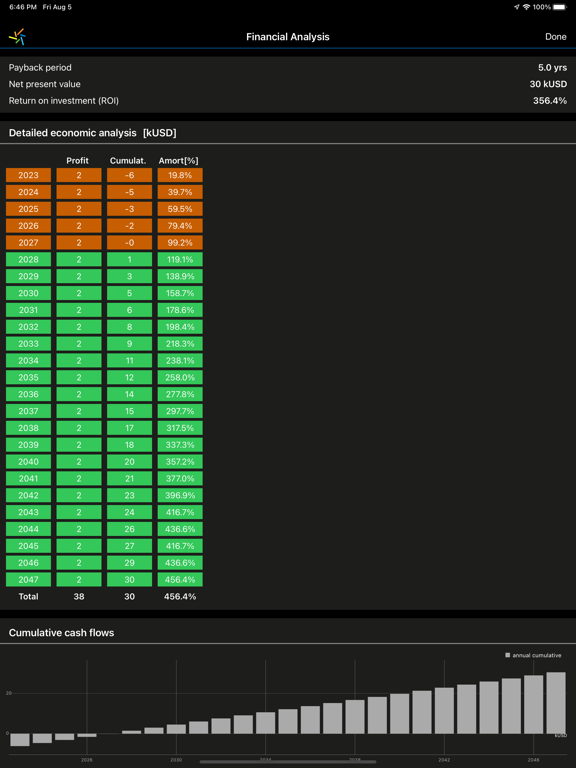Tap the 356.4% ROI value
The image size is (576, 768).
(550, 101)
